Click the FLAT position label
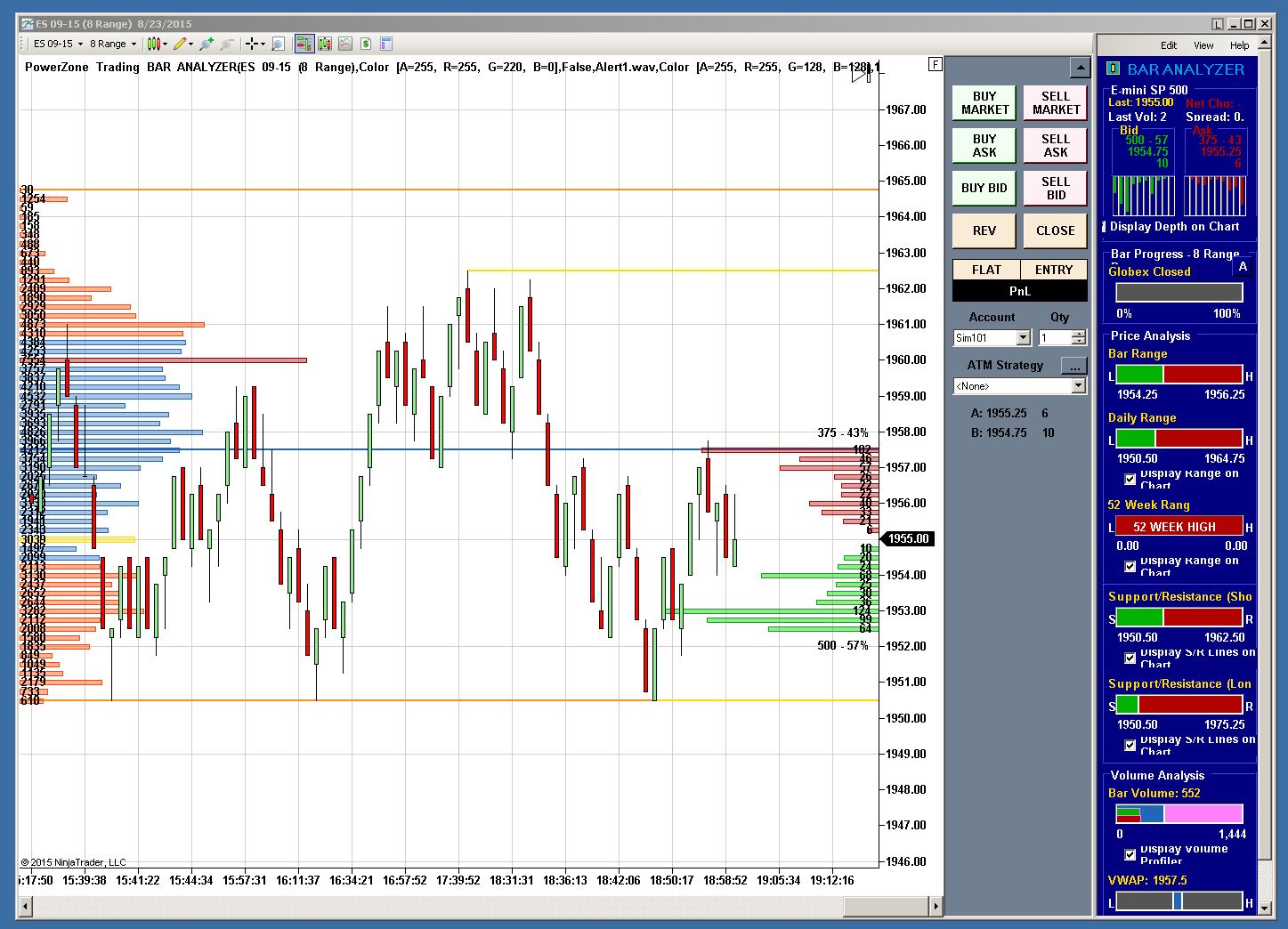The height and width of the screenshot is (929, 1288). (986, 270)
